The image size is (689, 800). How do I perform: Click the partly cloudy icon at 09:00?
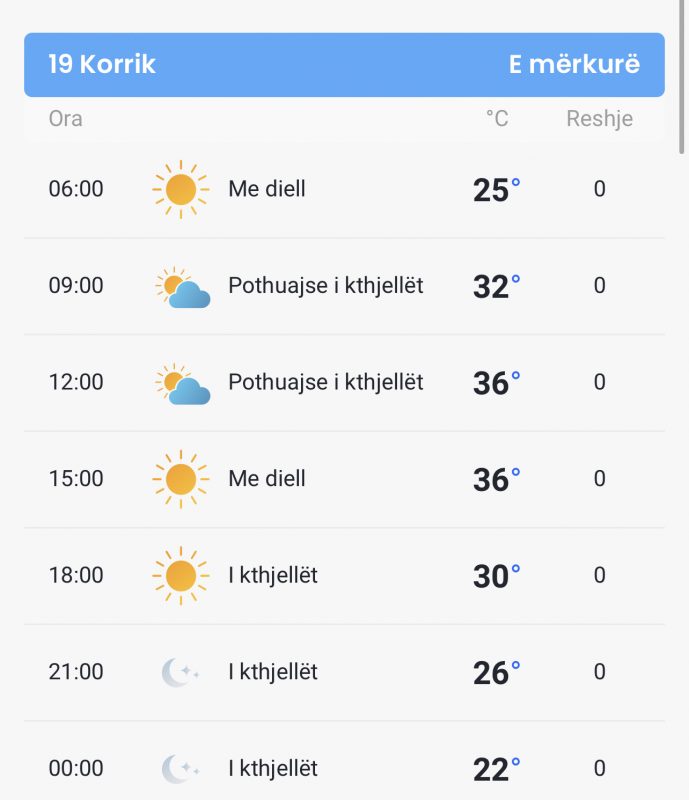[182, 287]
